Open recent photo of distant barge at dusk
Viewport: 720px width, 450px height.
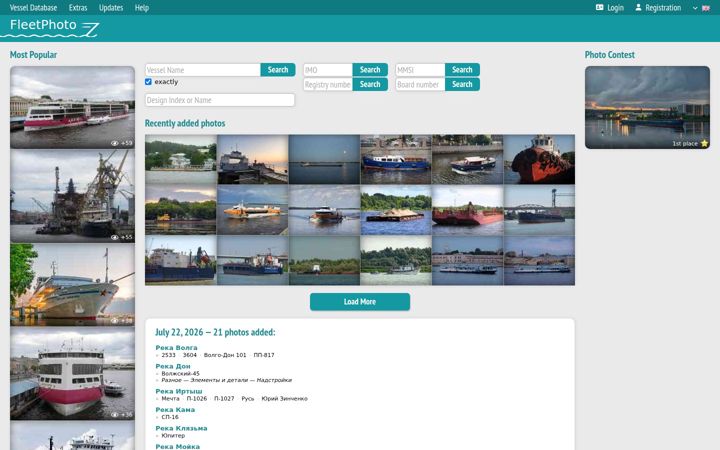click(x=324, y=159)
